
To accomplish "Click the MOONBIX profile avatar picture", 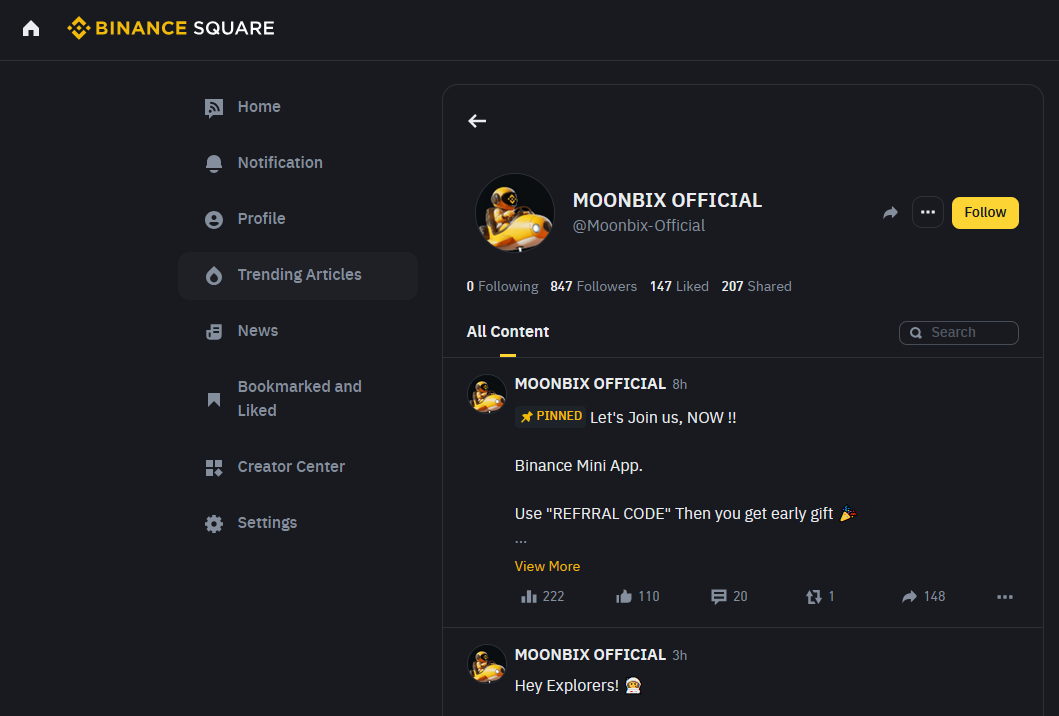I will 515,213.
